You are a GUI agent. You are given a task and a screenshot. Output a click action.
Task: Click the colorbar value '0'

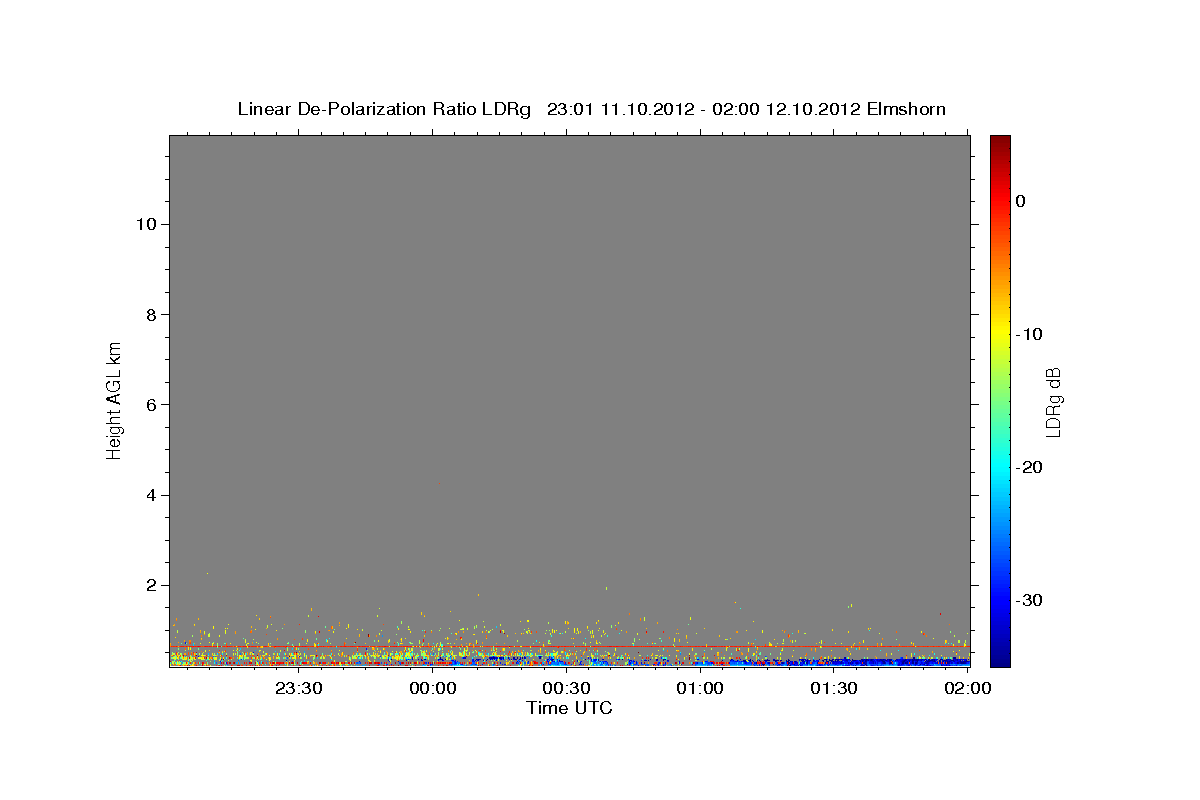(x=1021, y=201)
